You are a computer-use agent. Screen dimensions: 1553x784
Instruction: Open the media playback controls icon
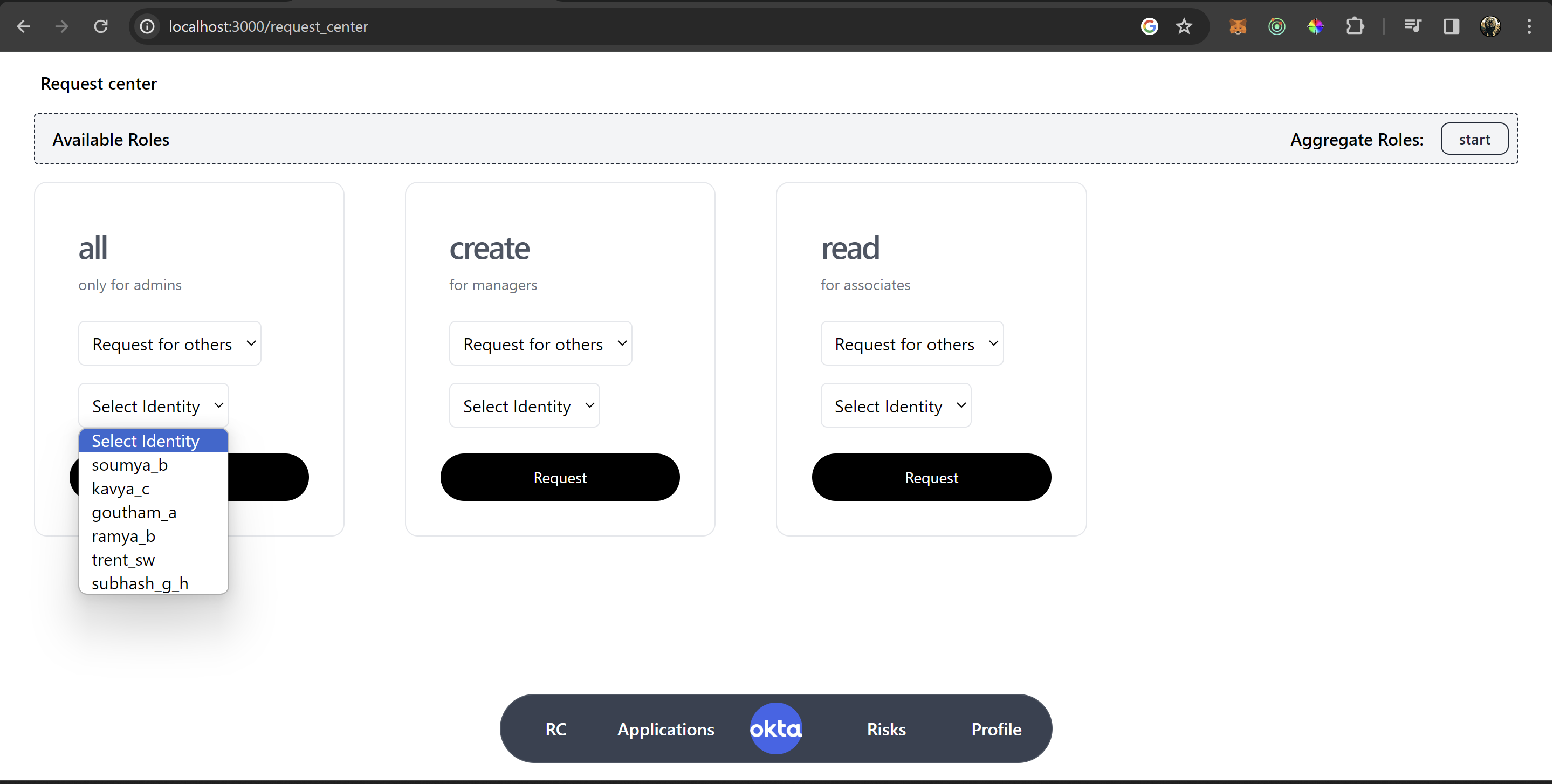pyautogui.click(x=1413, y=26)
